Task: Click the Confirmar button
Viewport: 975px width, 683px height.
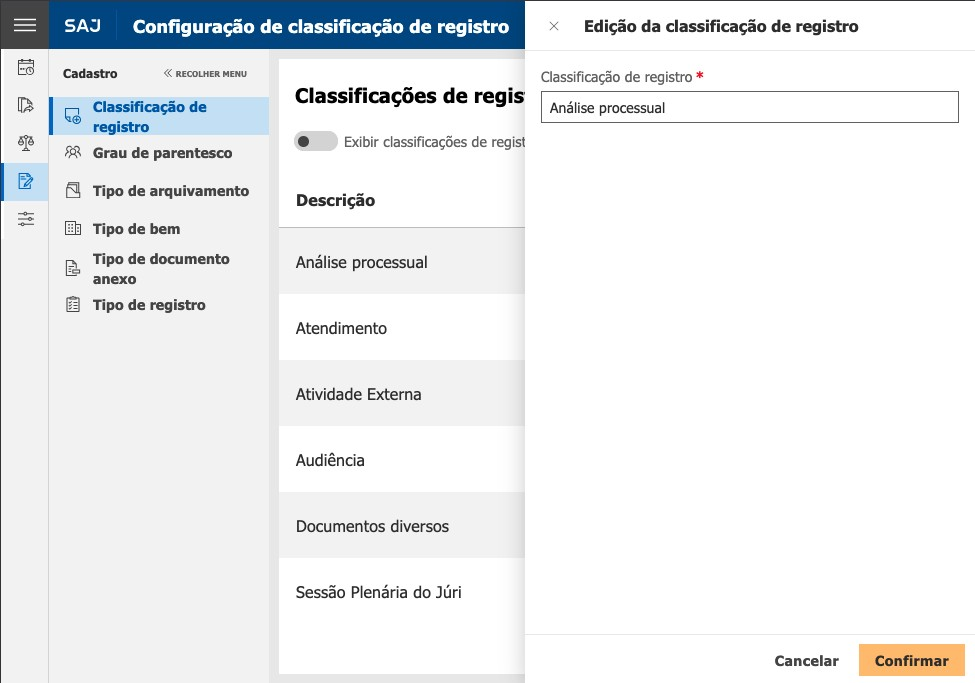Action: click(912, 661)
